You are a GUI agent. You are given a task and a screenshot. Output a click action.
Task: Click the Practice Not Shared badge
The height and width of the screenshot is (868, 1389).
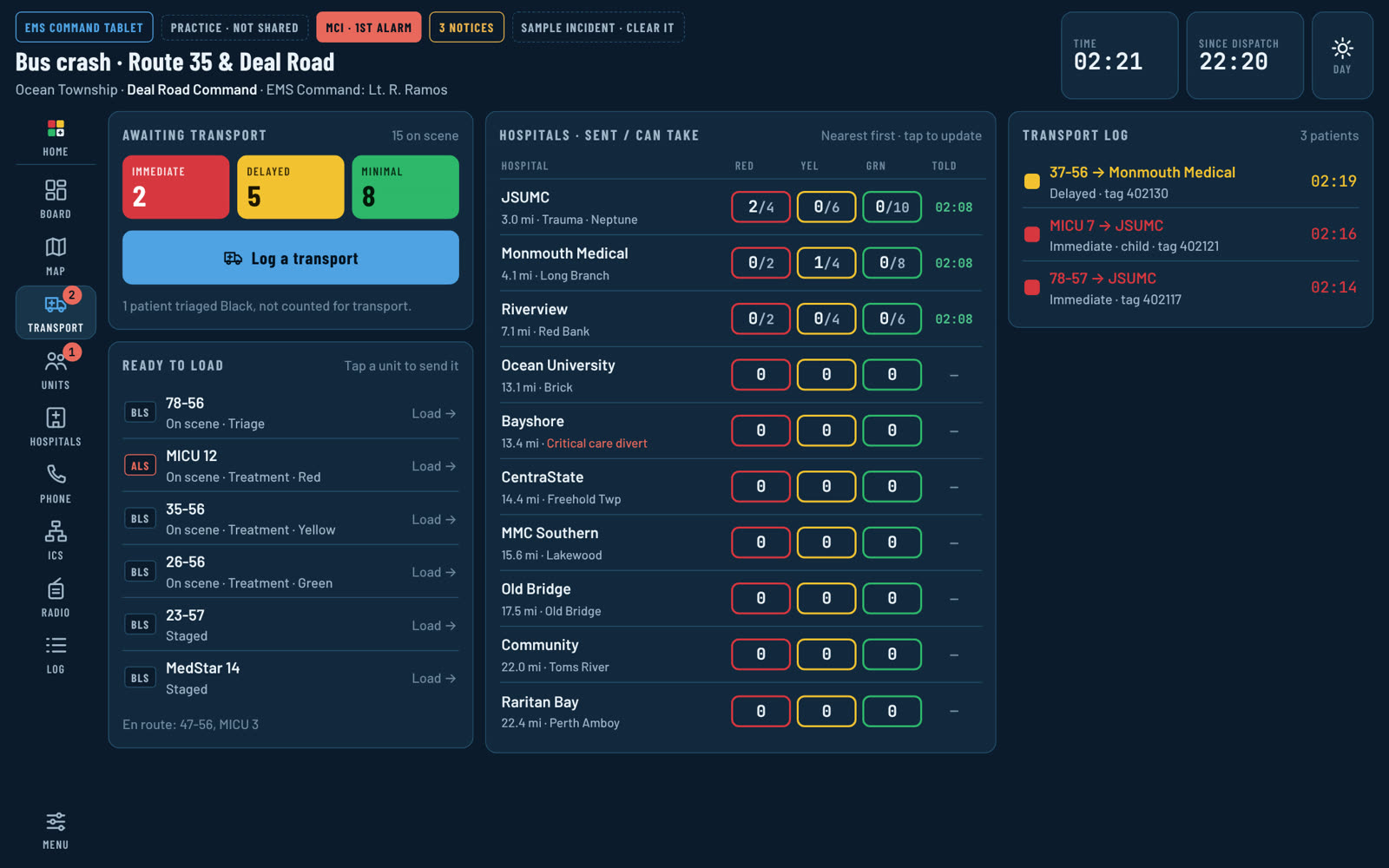[x=234, y=28]
